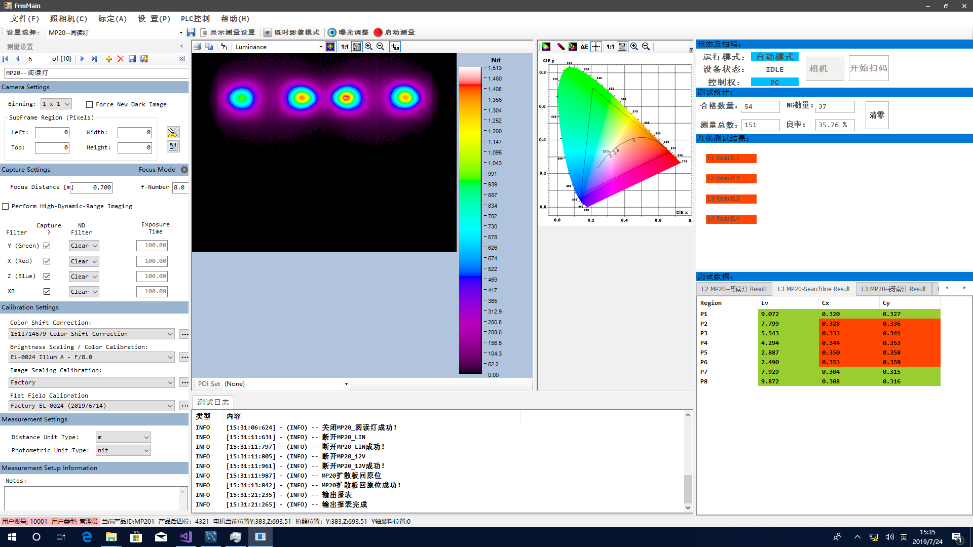Screen dimensions: 973x547
Task: Toggle capture checkbox for the Xm filter
Action: point(47,291)
